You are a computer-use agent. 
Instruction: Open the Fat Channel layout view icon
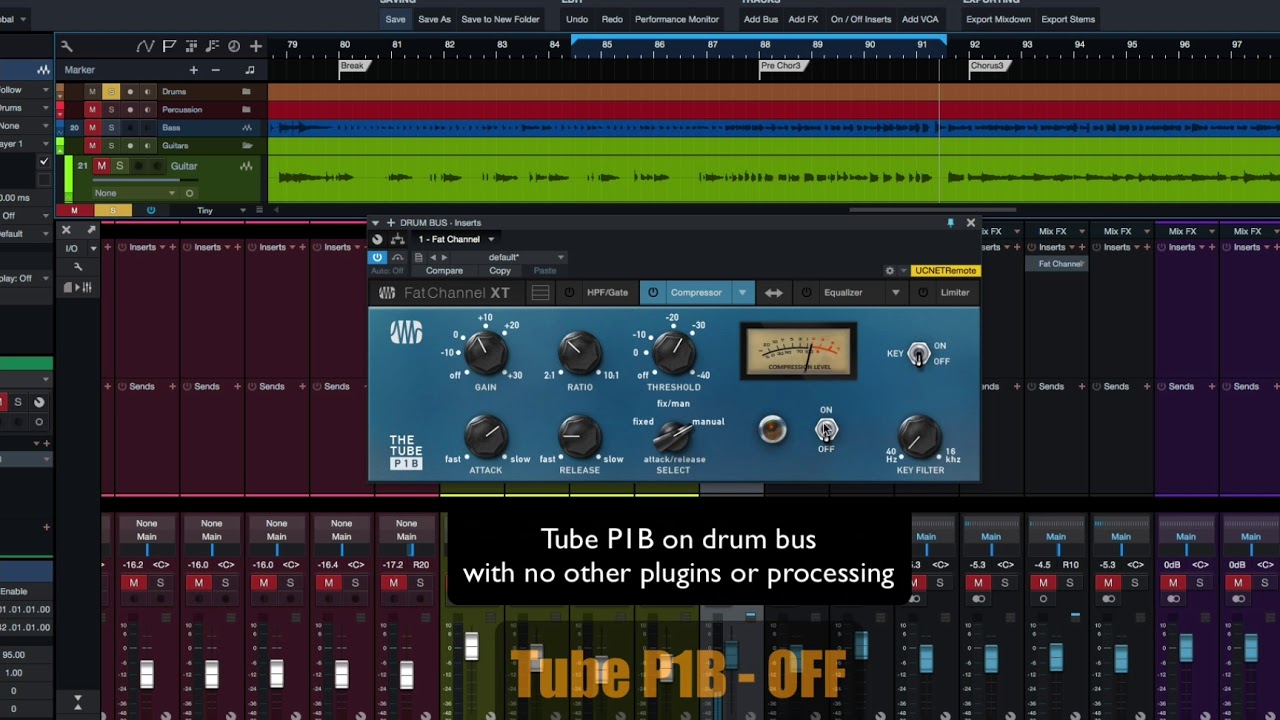click(x=540, y=293)
